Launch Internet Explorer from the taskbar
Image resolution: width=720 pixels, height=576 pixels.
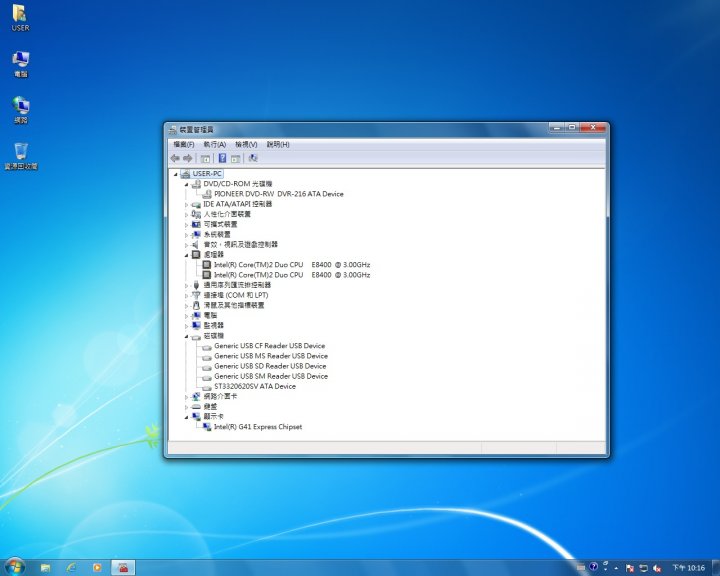[71, 568]
